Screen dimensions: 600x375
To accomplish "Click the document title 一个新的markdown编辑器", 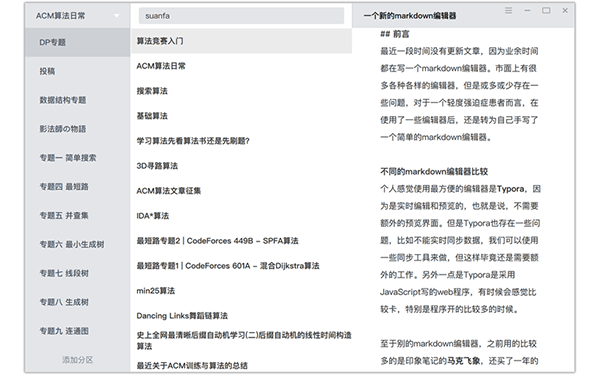I will (409, 16).
